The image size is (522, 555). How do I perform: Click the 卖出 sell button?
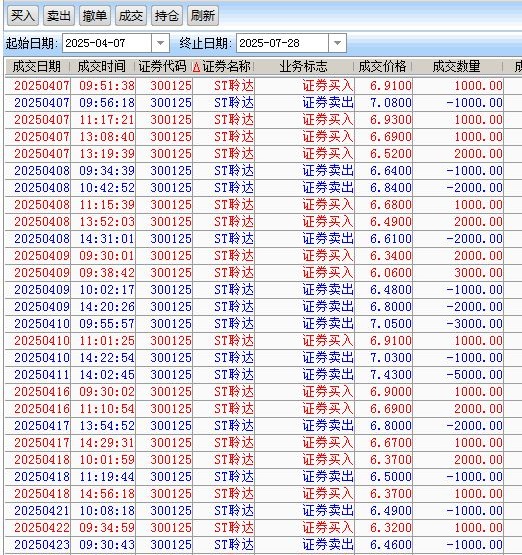coord(59,16)
